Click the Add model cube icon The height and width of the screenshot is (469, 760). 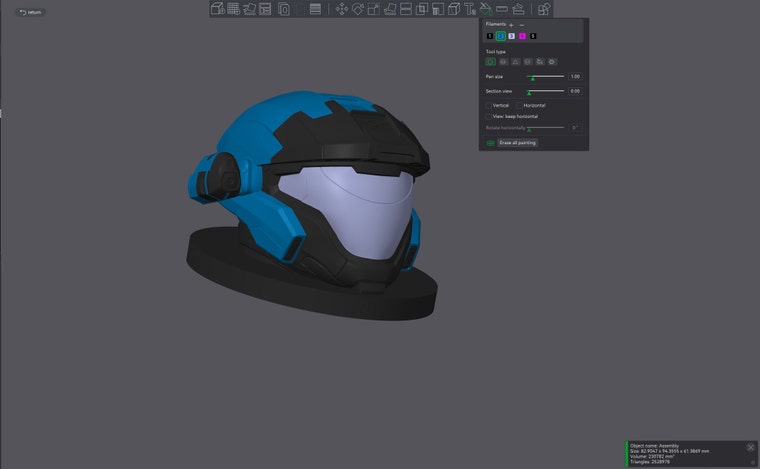coord(218,9)
